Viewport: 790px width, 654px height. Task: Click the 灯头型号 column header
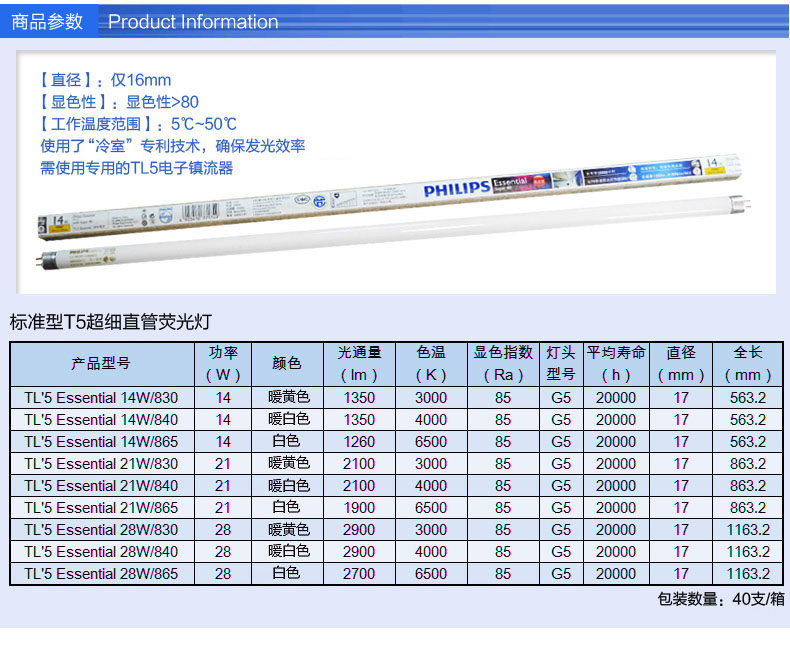(561, 364)
